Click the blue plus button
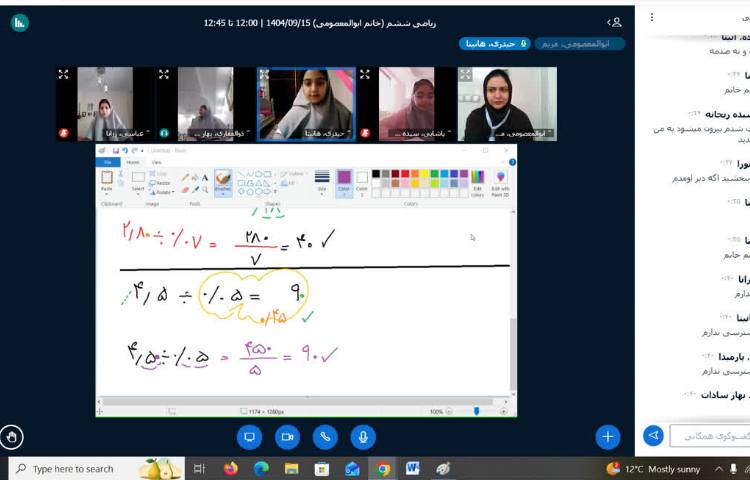The height and width of the screenshot is (480, 750). click(x=607, y=436)
